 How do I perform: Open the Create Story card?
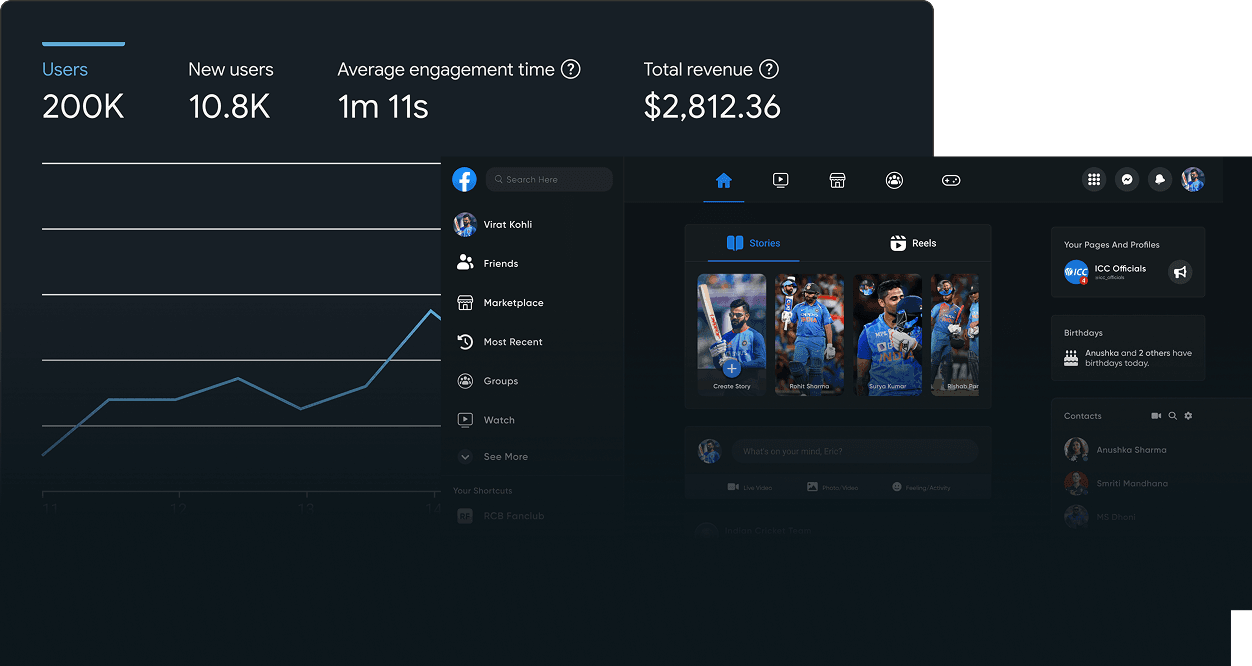pyautogui.click(x=731, y=334)
